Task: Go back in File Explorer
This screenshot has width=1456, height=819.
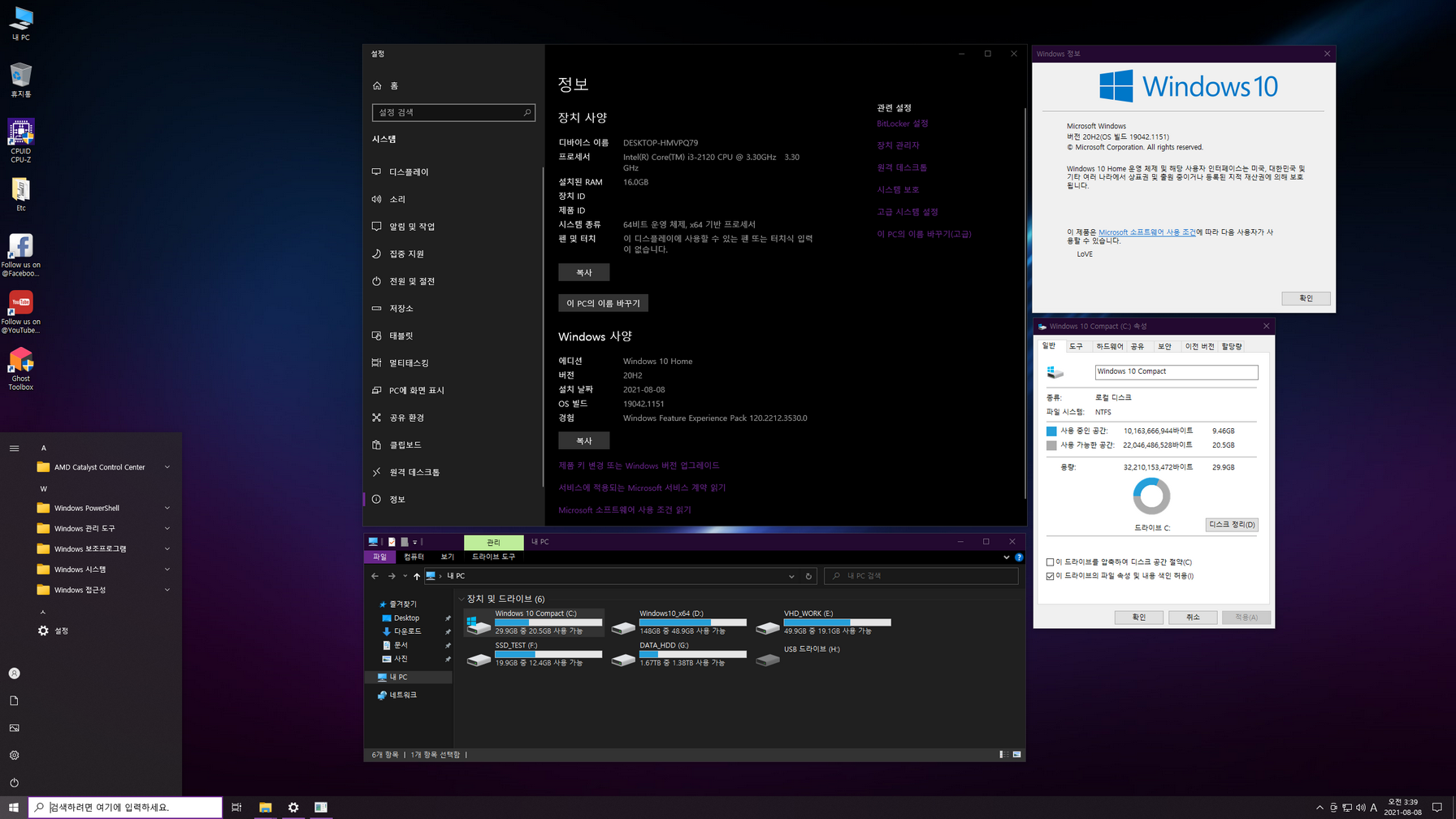Action: pos(375,576)
